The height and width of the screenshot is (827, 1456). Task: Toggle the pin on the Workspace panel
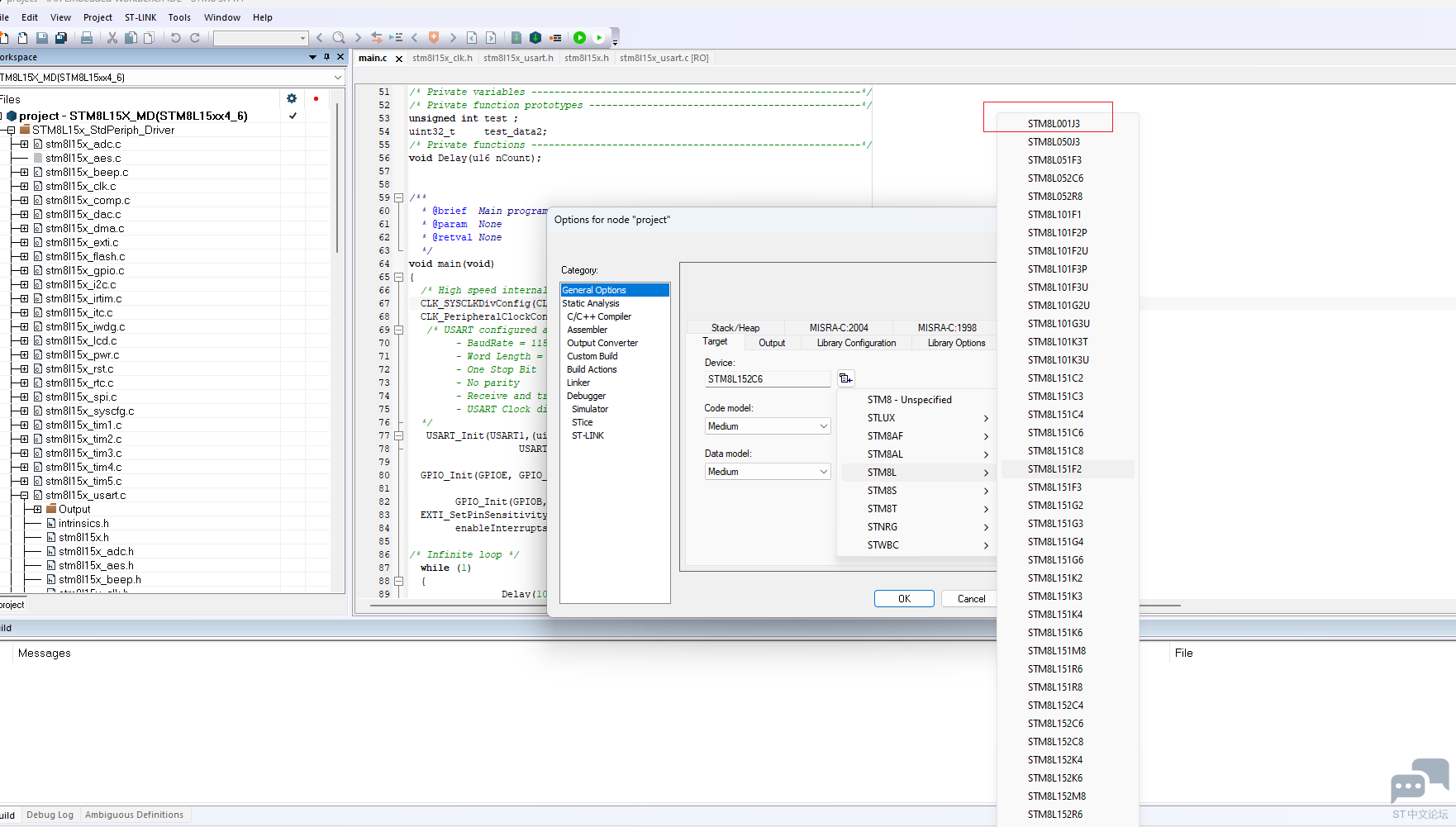[x=326, y=57]
